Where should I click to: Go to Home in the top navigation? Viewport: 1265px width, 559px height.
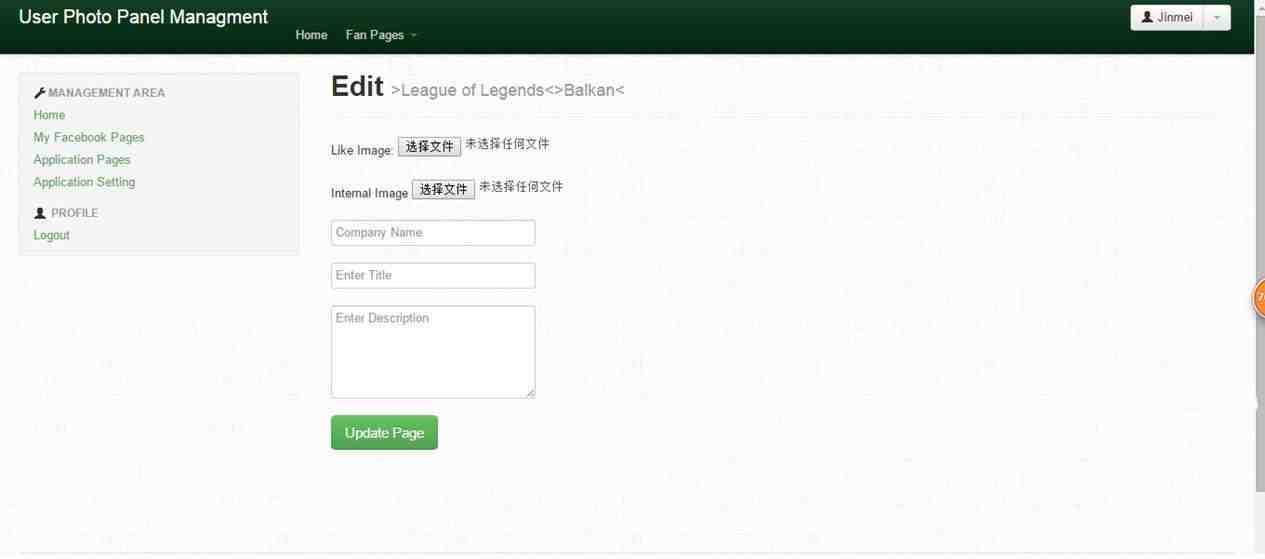[x=311, y=35]
